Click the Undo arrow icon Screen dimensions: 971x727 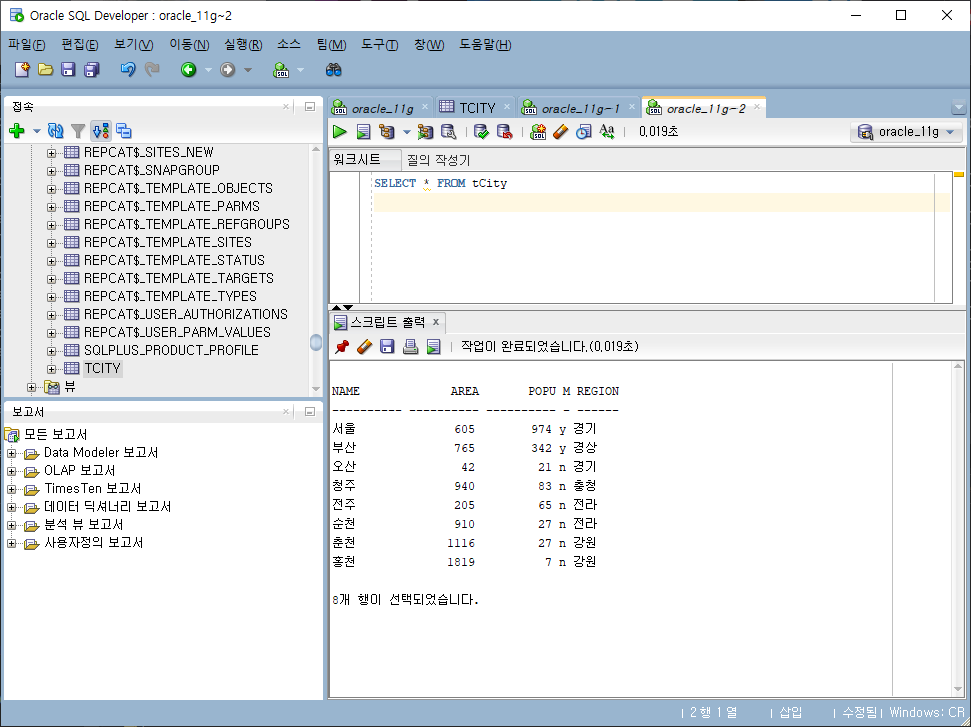pyautogui.click(x=128, y=69)
